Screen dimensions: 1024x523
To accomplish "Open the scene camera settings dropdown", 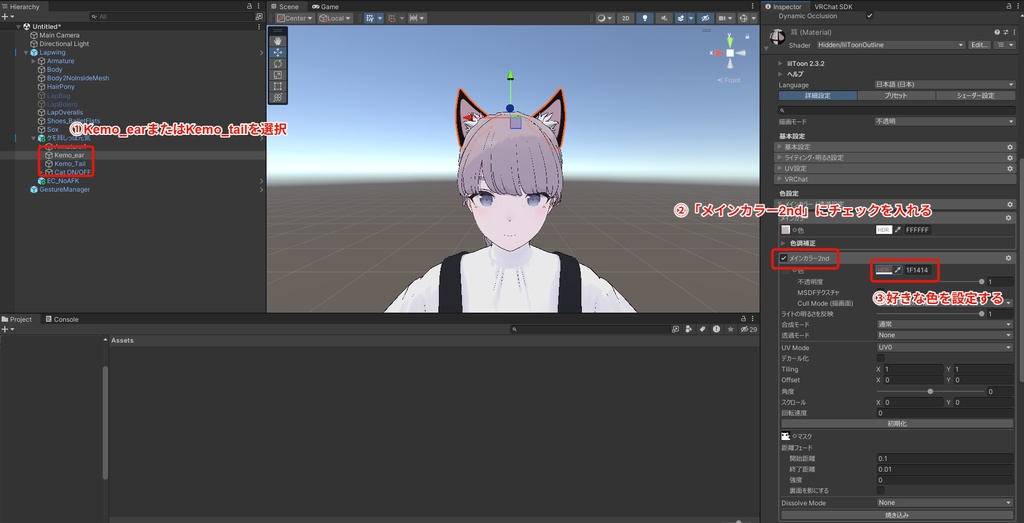I will pyautogui.click(x=725, y=18).
